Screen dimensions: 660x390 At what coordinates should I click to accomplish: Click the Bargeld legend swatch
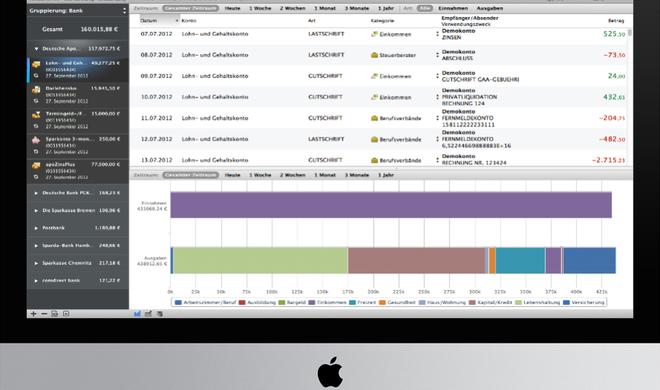click(x=282, y=302)
